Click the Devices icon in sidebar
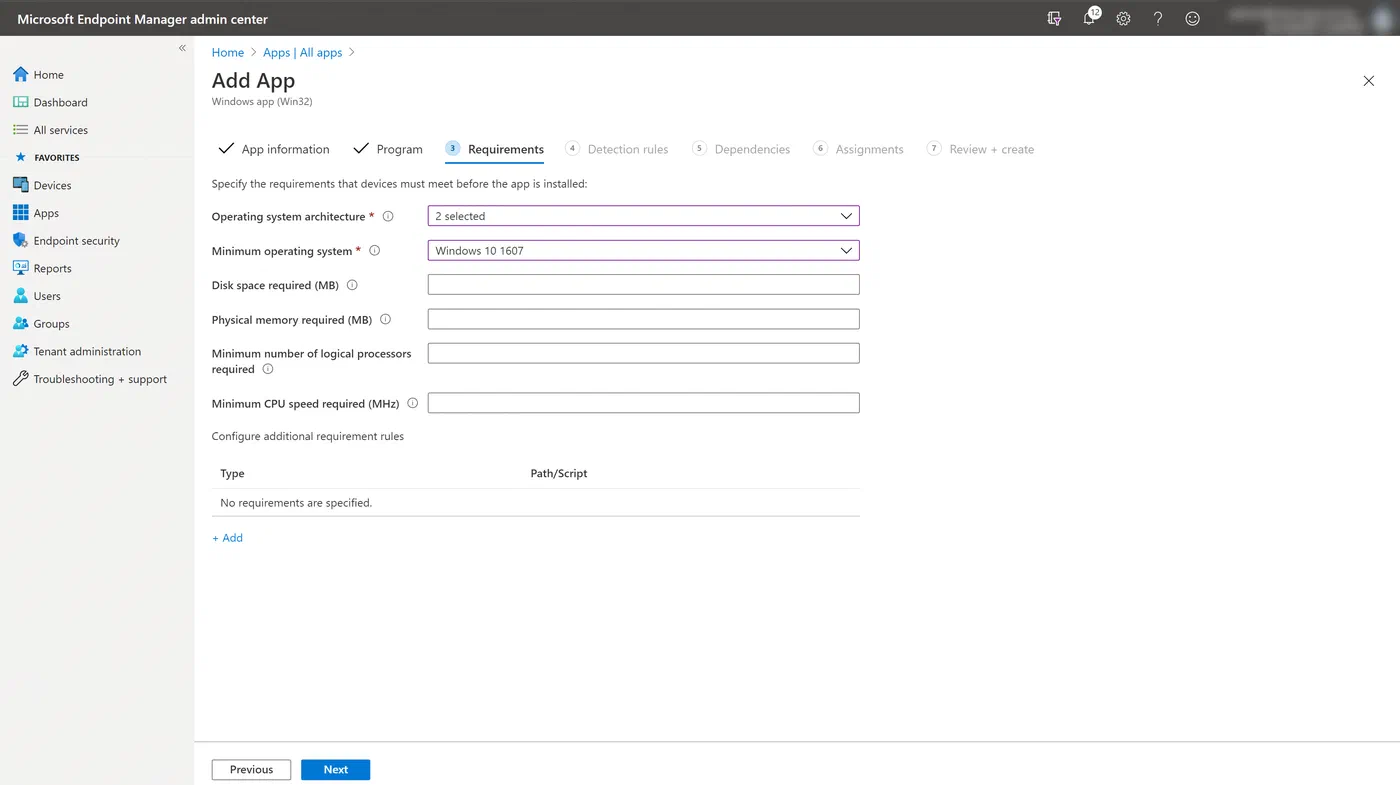Viewport: 1400px width, 785px height. click(20, 185)
